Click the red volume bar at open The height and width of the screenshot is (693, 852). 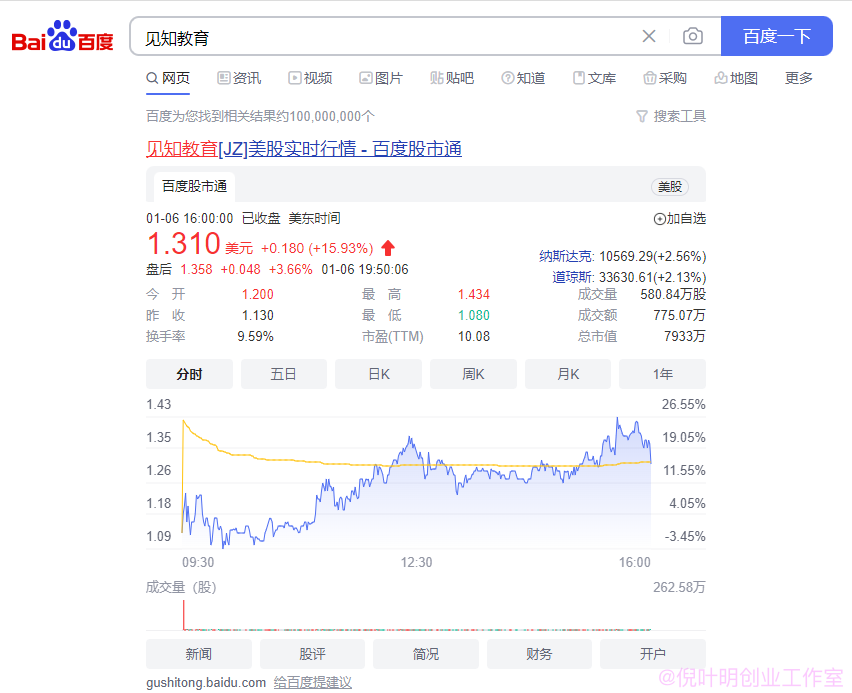(184, 615)
